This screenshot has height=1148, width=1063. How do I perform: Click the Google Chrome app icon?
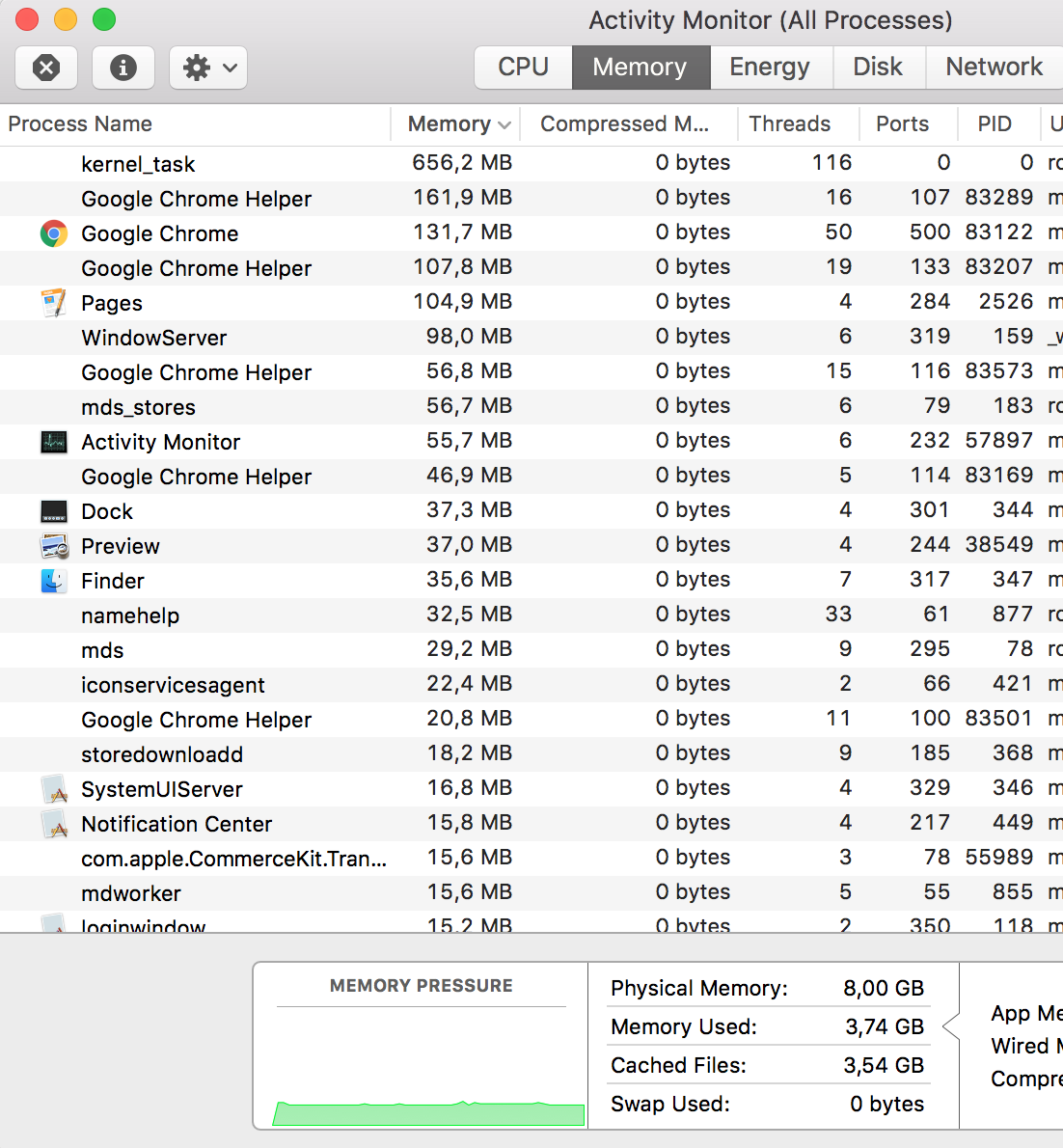point(53,233)
